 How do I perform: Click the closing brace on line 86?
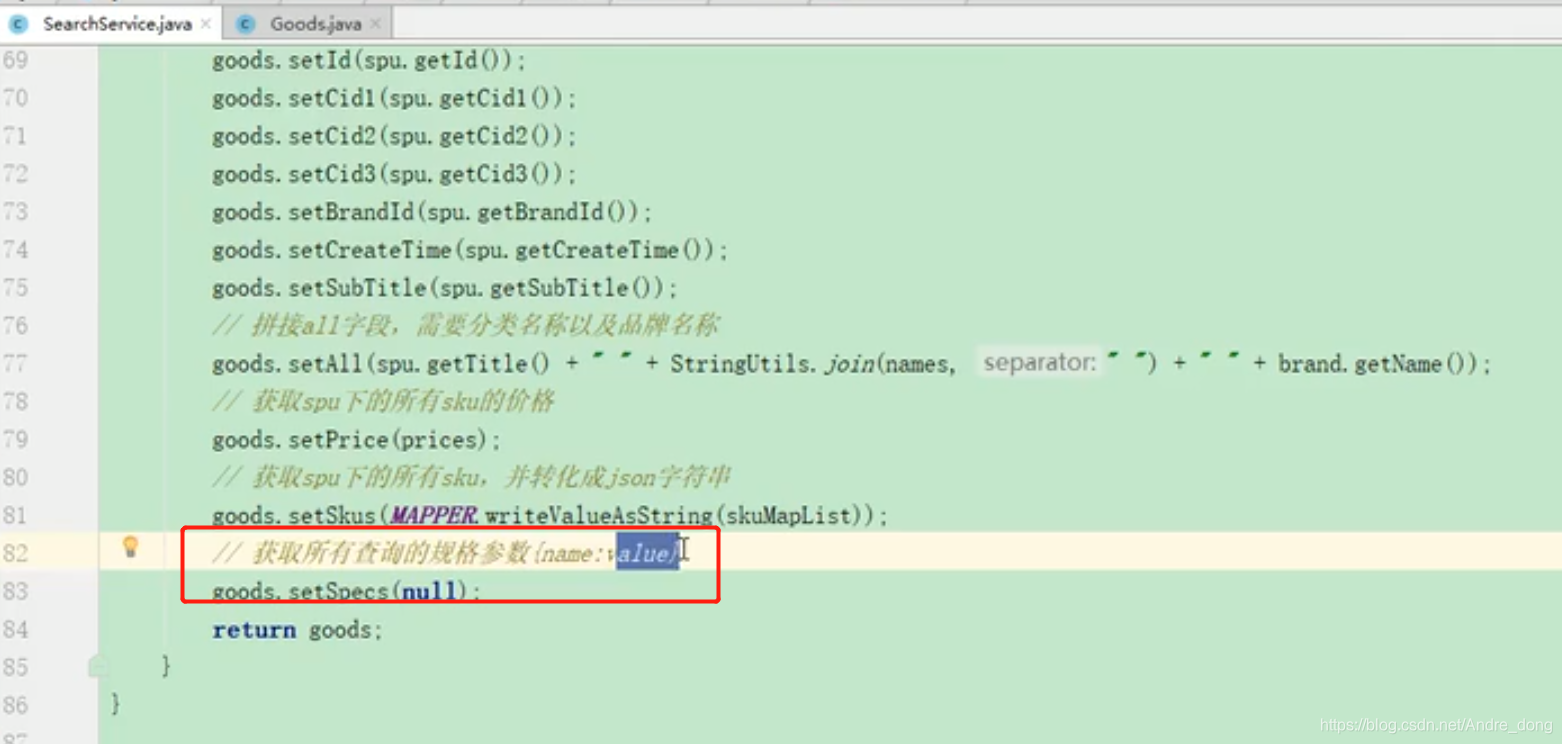(116, 704)
